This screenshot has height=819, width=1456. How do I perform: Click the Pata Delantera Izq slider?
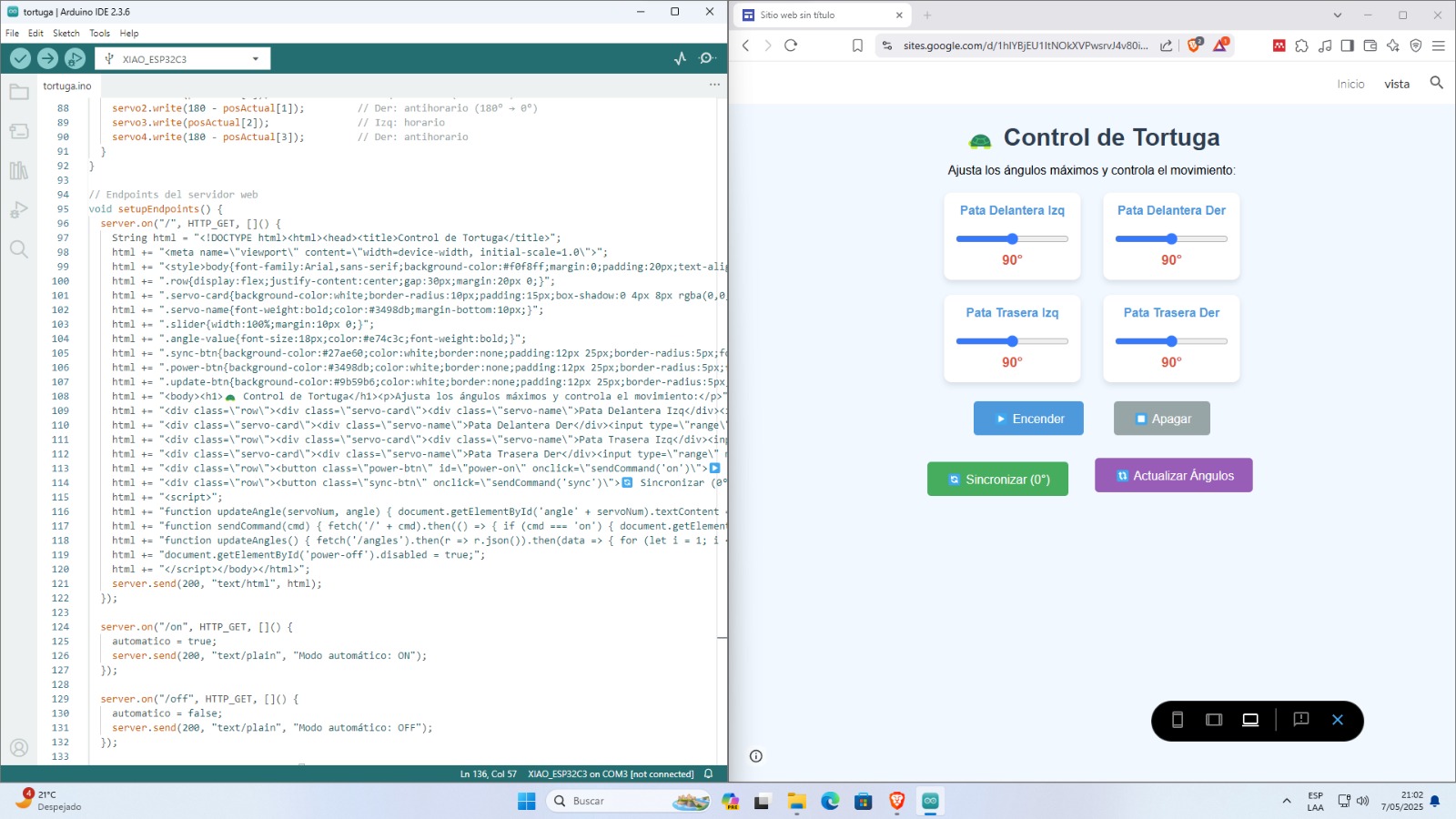point(1012,238)
